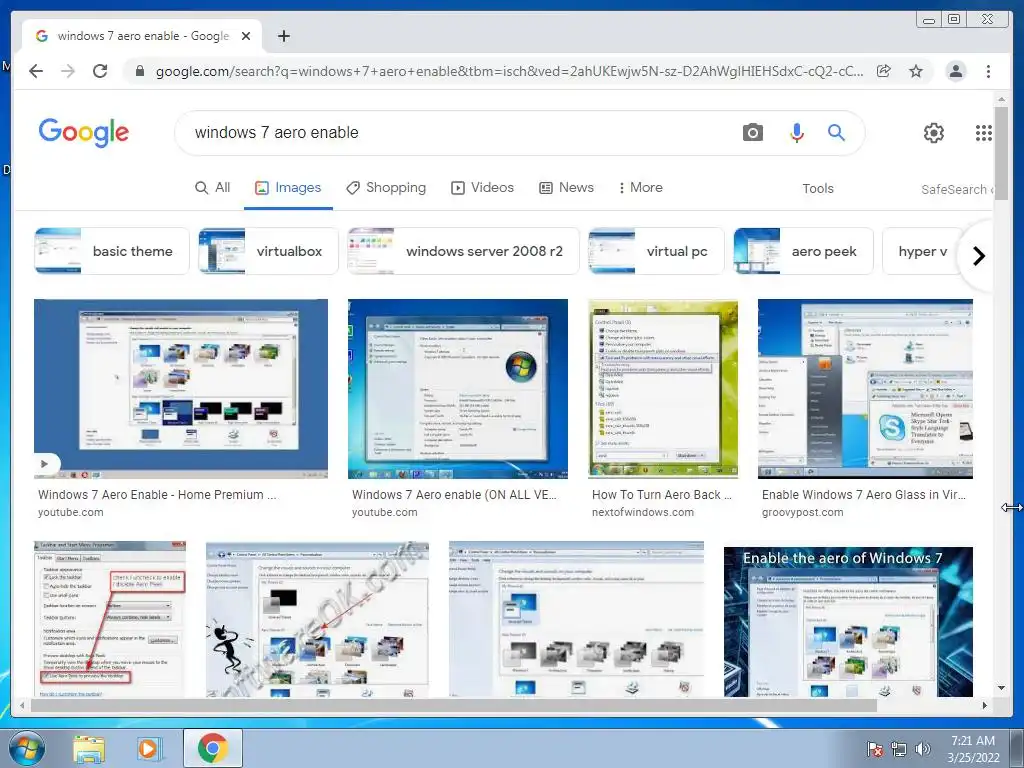Open the Taskbar properties dialog thumbnail
Screen dimensions: 1024x768
(x=110, y=618)
